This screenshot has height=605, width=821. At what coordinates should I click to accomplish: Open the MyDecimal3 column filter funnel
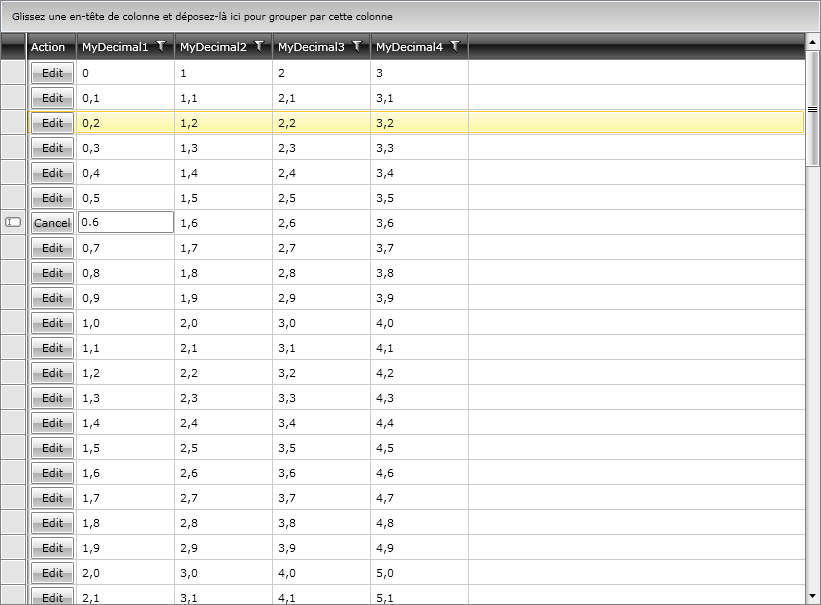click(x=357, y=47)
